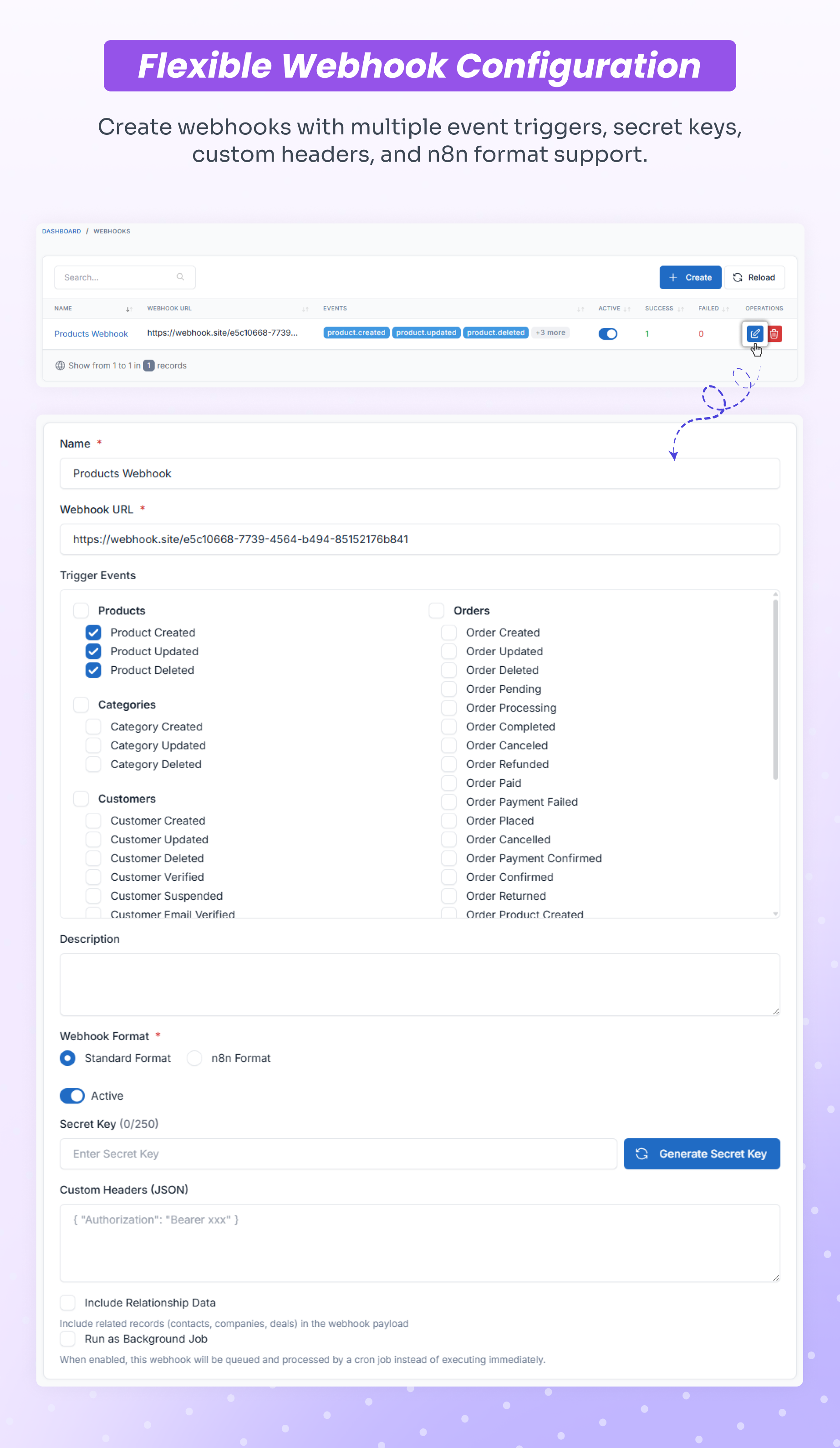
Task: Disable the Active toggle in the webhook row
Action: (607, 333)
